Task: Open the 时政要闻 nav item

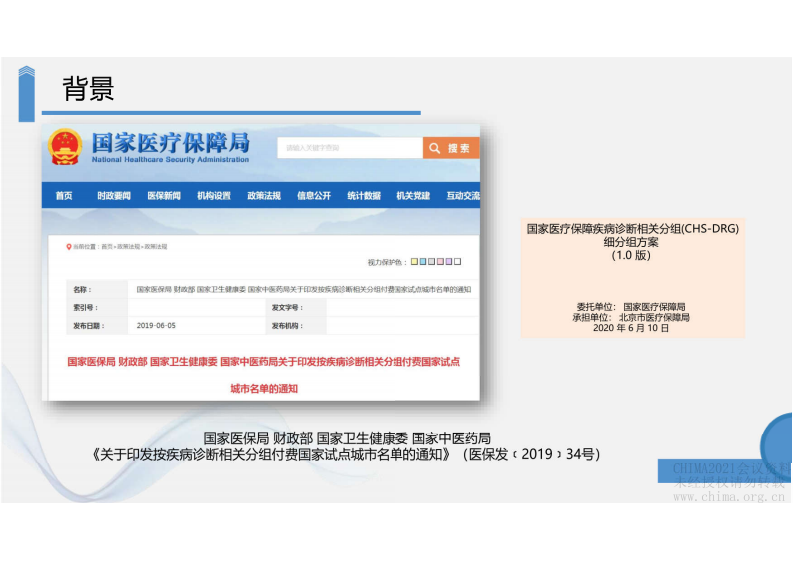Action: coord(114,196)
